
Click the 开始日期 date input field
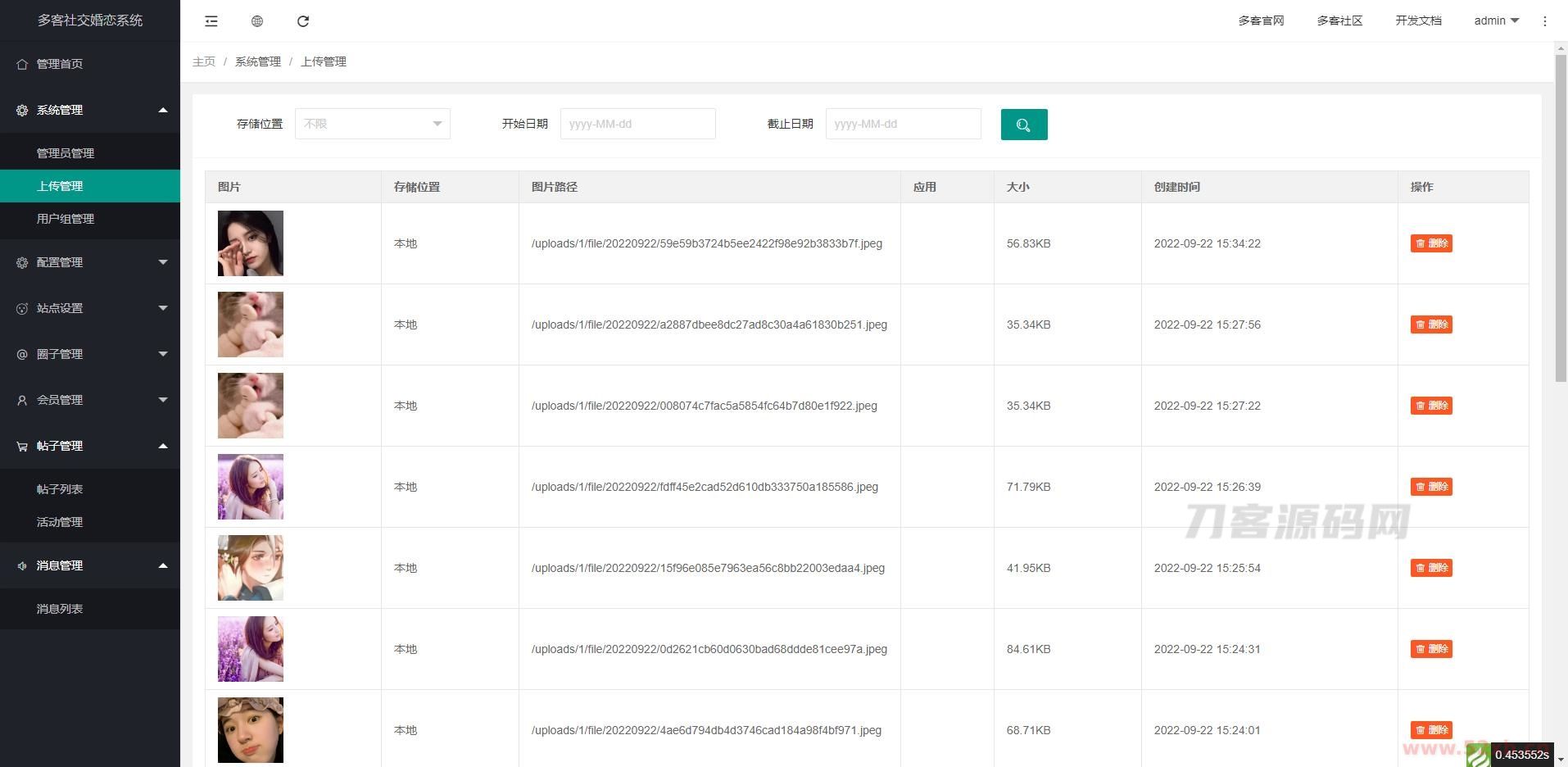point(637,124)
